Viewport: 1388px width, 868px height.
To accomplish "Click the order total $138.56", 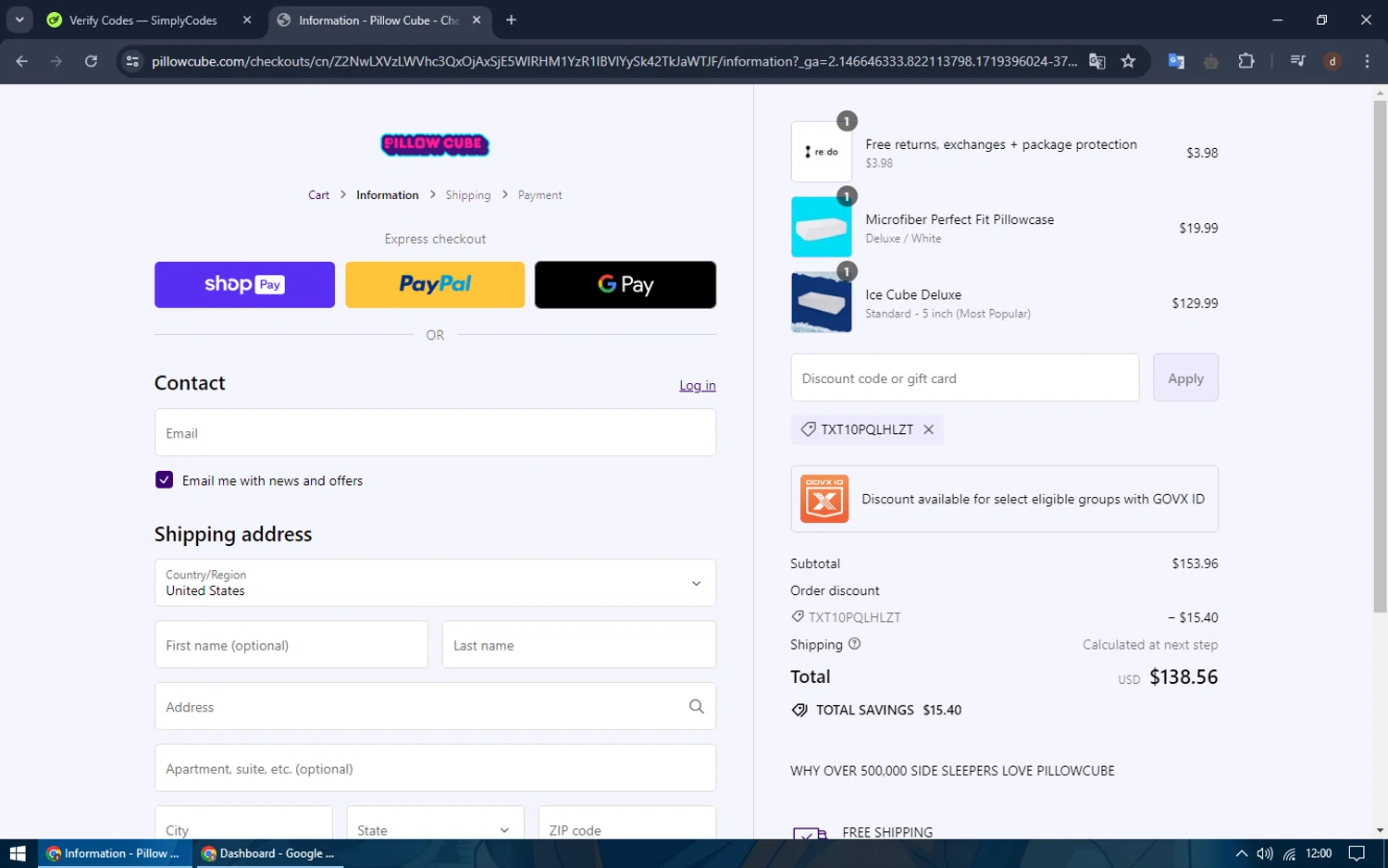I will click(1184, 676).
